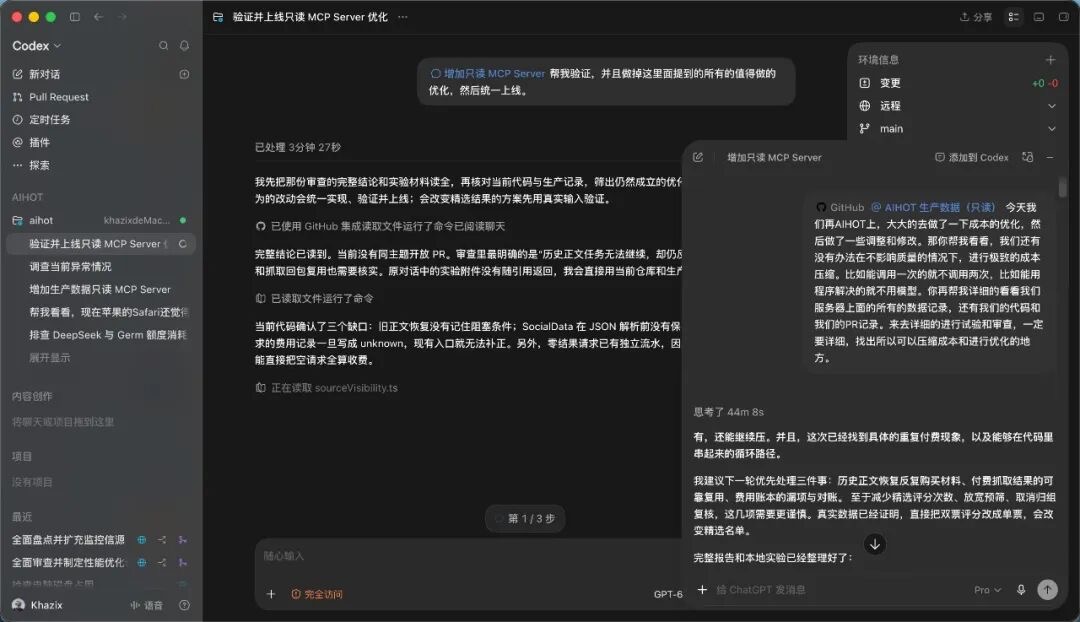Open thread 排查 DeepSeek 与 Germ 额度消耗
Image resolution: width=1080 pixels, height=622 pixels.
108,335
